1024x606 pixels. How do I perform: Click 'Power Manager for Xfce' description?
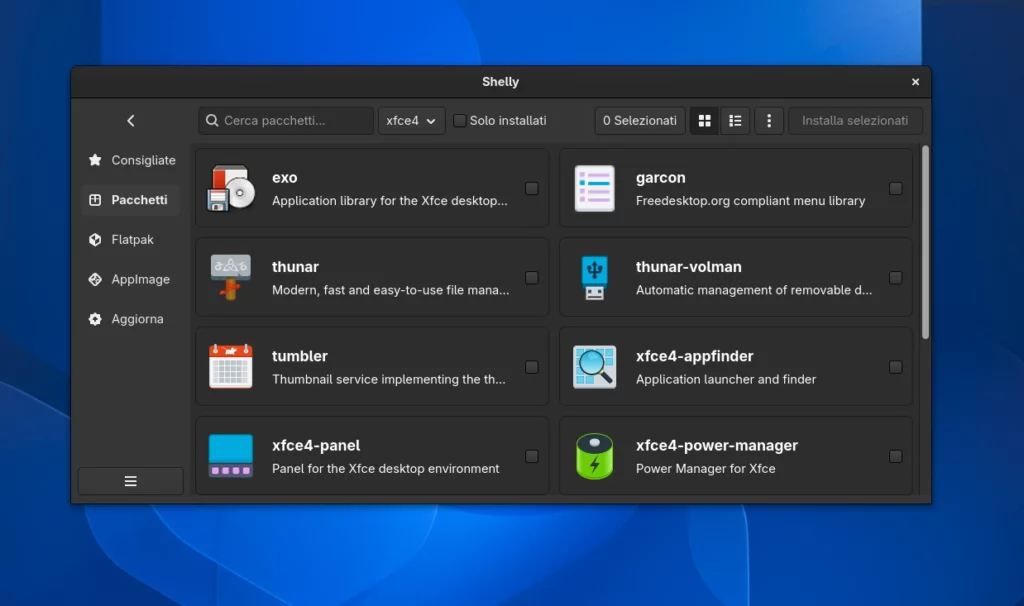(x=705, y=469)
